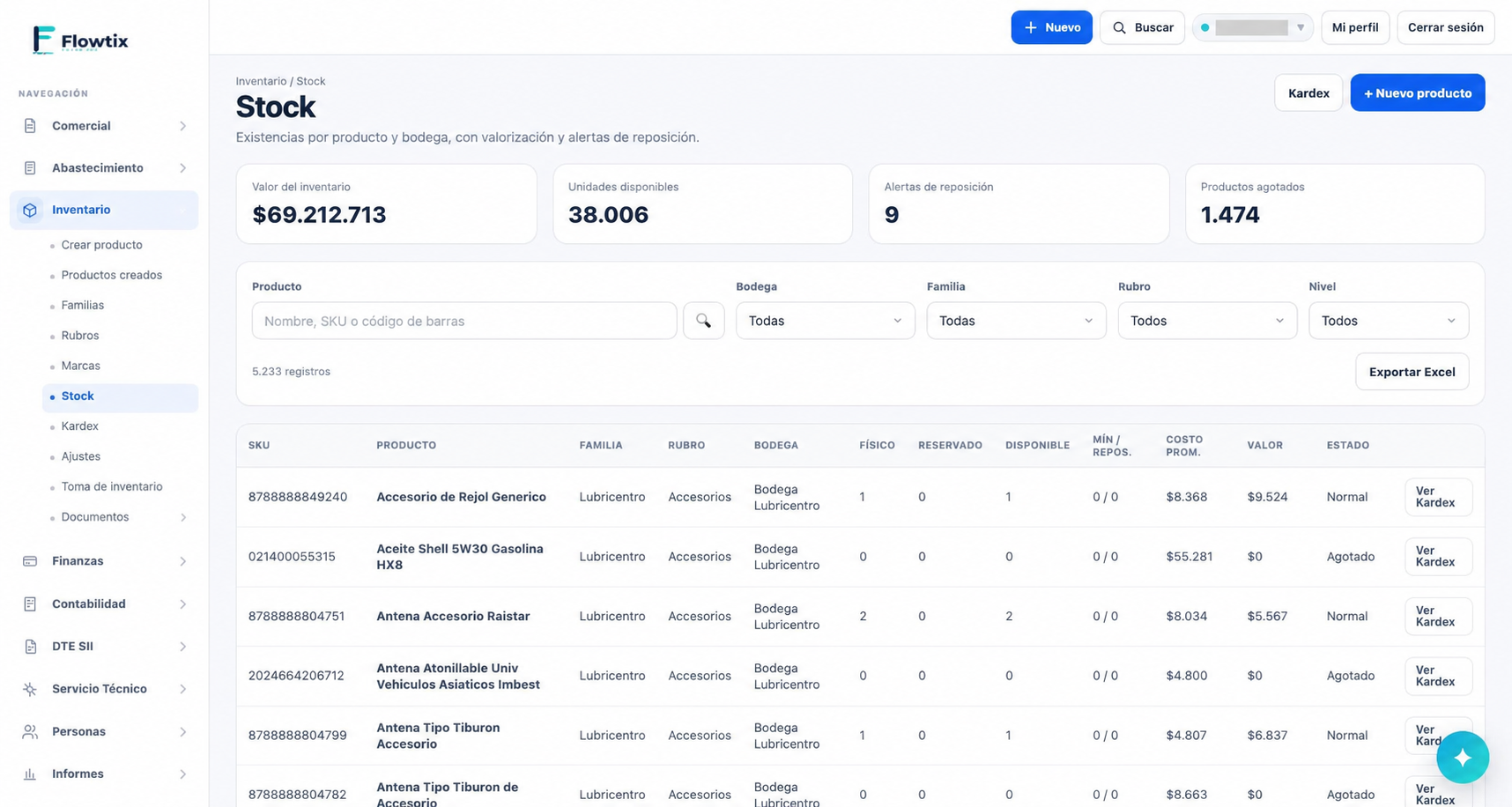Click the magnifier search product button
Screen dimensions: 1512x807
pos(703,321)
